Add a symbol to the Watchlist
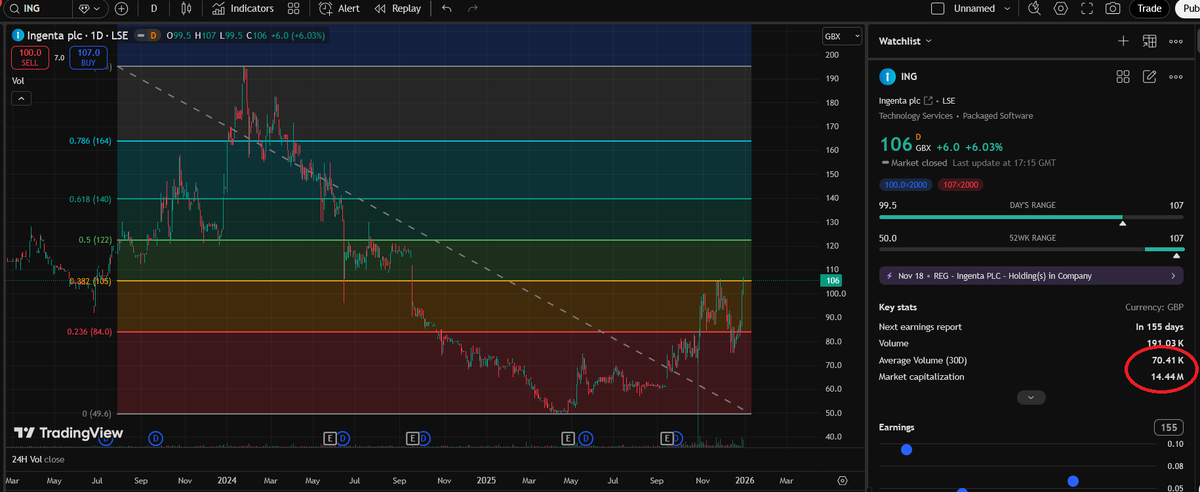The image size is (1200, 492). [1123, 41]
